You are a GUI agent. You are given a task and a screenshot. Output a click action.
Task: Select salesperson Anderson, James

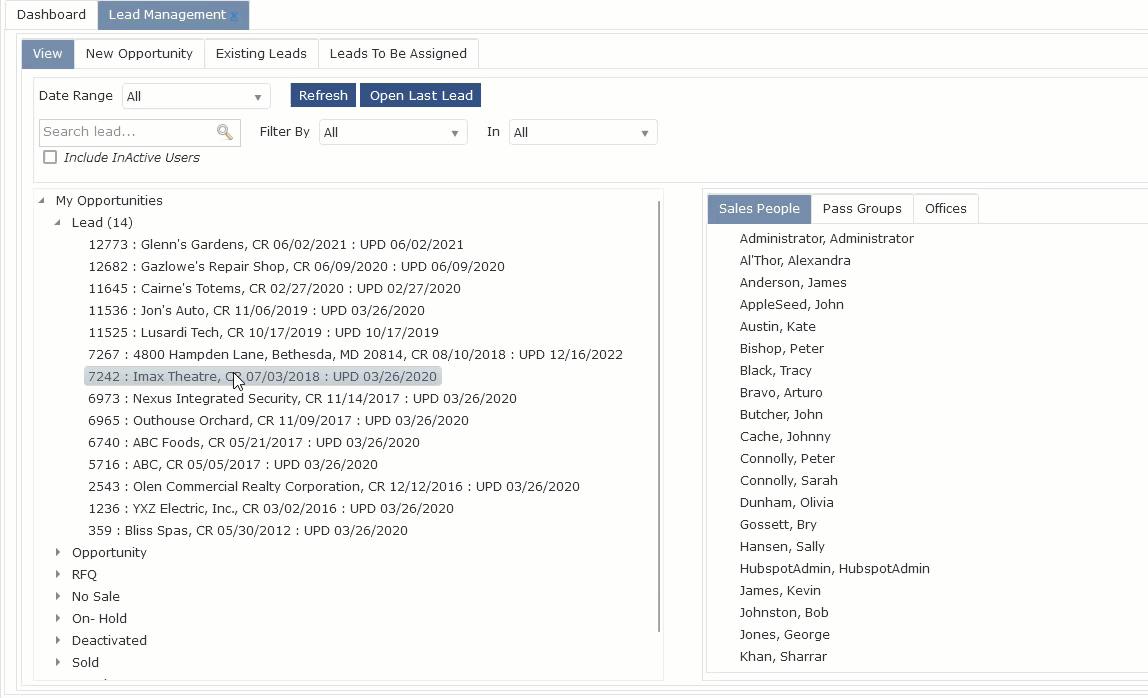tap(793, 283)
